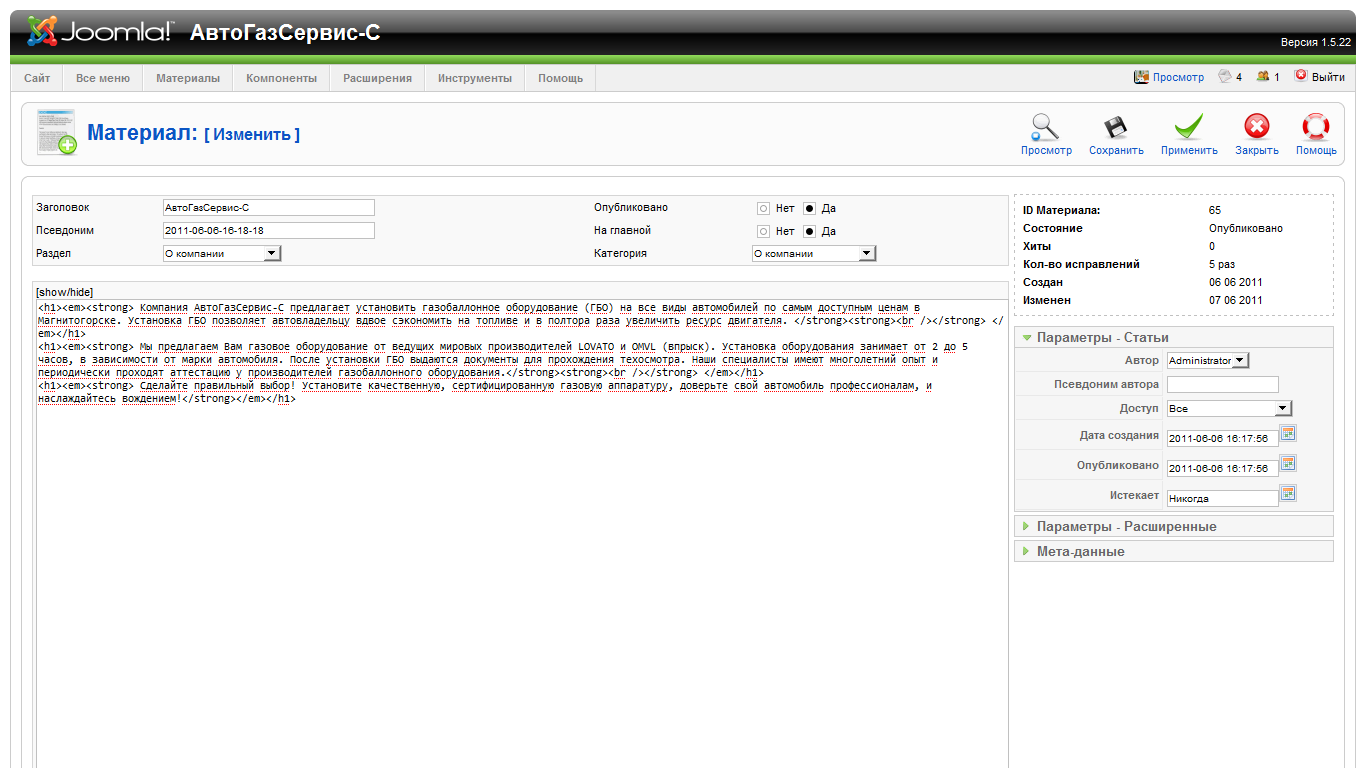This screenshot has width=1366, height=768.
Task: Click the messages icon showing 4
Action: point(1224,76)
